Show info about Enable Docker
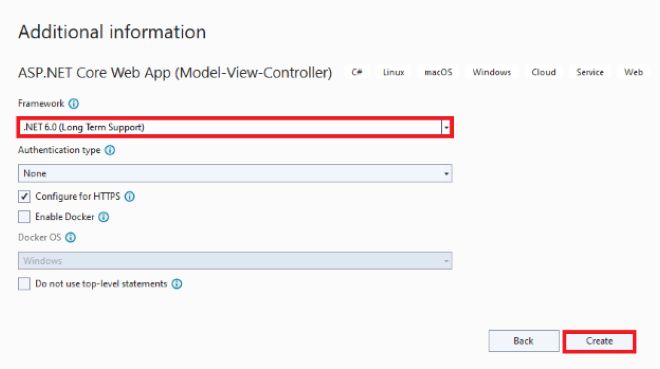The image size is (660, 369). coord(104,217)
